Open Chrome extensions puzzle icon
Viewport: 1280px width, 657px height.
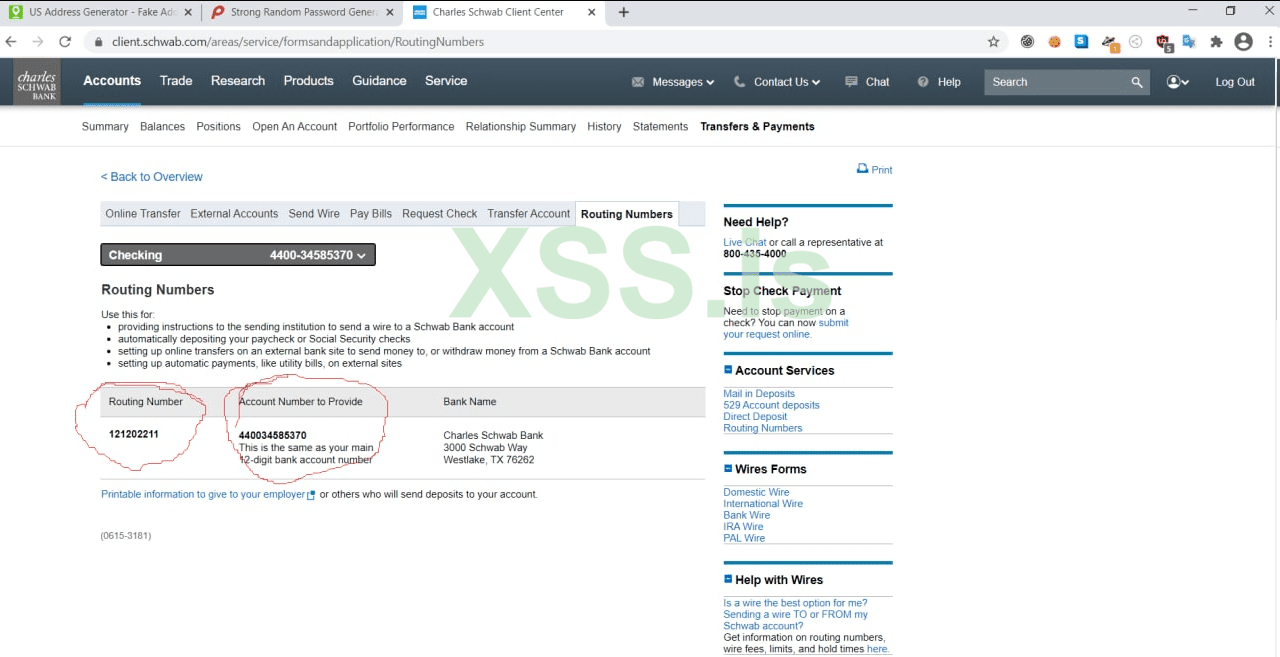[x=1216, y=42]
